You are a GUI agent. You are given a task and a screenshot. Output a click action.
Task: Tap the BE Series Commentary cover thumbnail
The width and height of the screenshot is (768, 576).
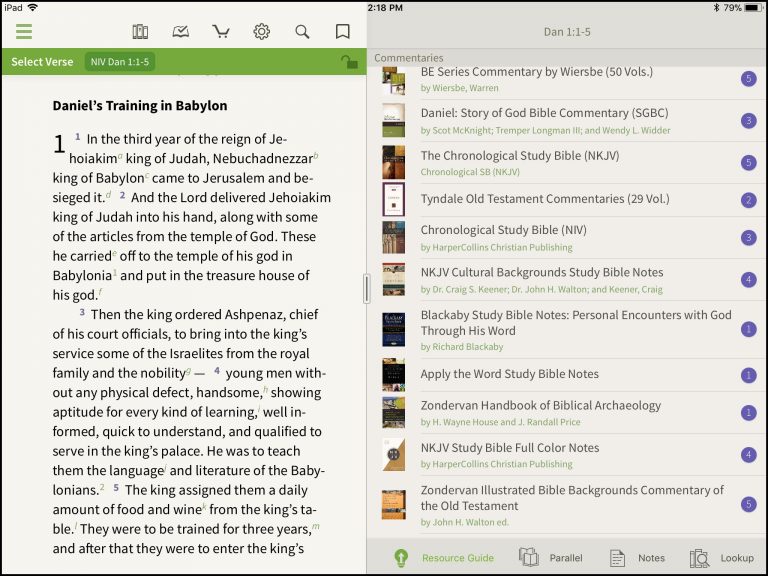click(x=393, y=81)
